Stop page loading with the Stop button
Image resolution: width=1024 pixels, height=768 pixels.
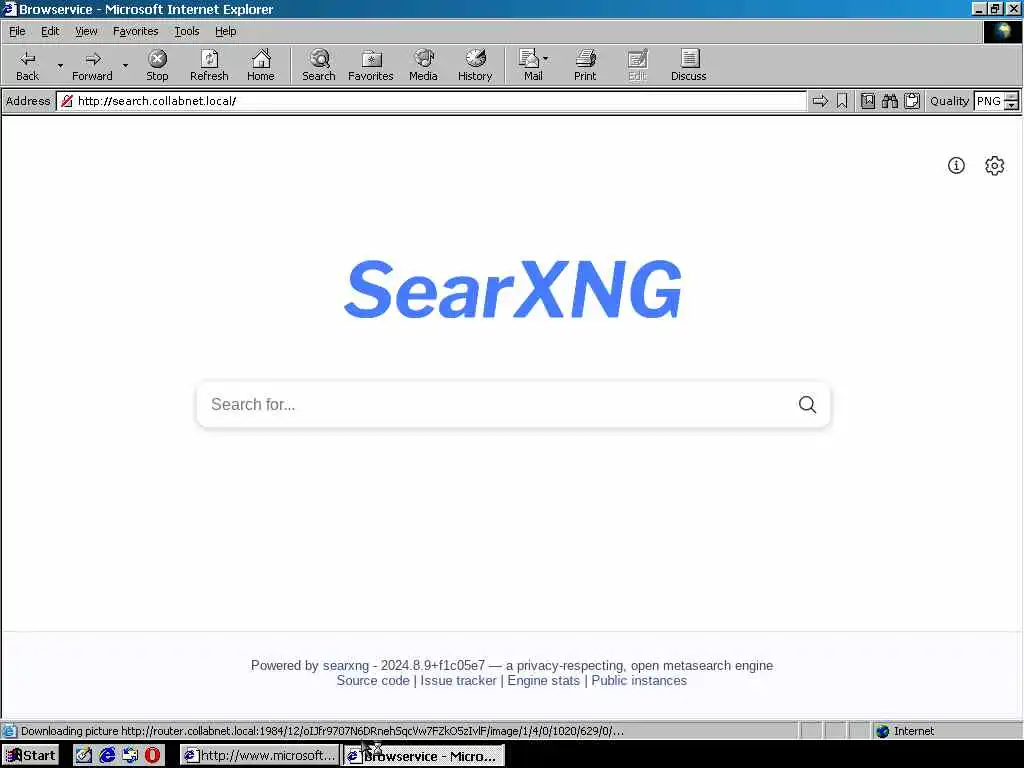[157, 65]
